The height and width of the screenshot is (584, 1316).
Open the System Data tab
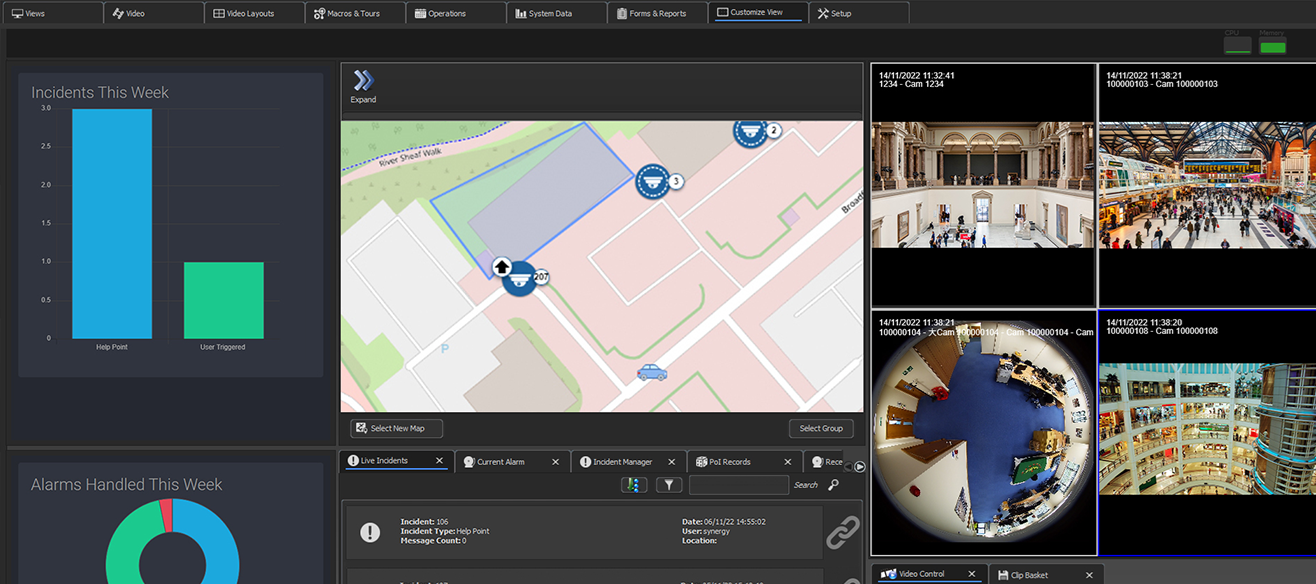(x=556, y=13)
